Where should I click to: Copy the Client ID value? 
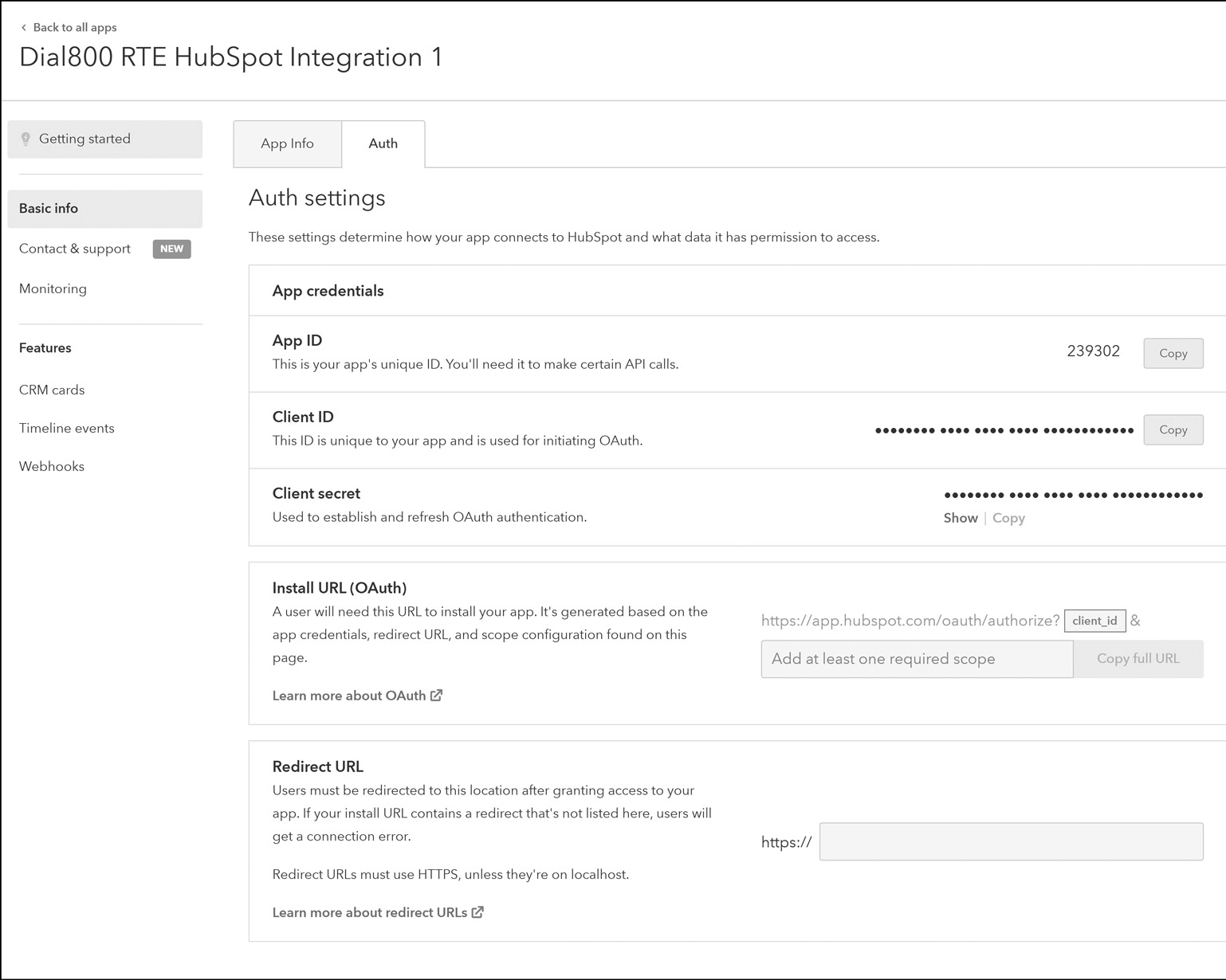1173,429
